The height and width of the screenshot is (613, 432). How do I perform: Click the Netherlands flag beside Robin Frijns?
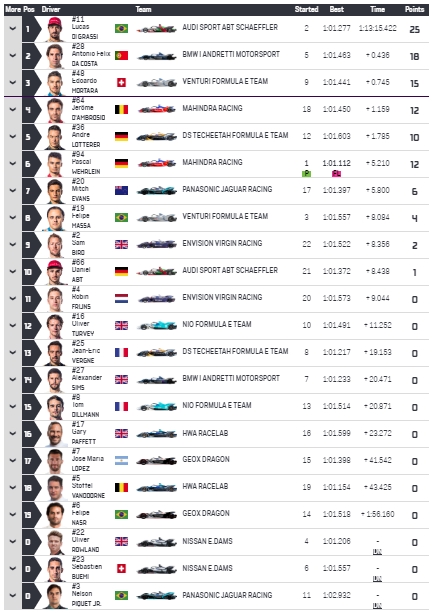click(x=121, y=299)
